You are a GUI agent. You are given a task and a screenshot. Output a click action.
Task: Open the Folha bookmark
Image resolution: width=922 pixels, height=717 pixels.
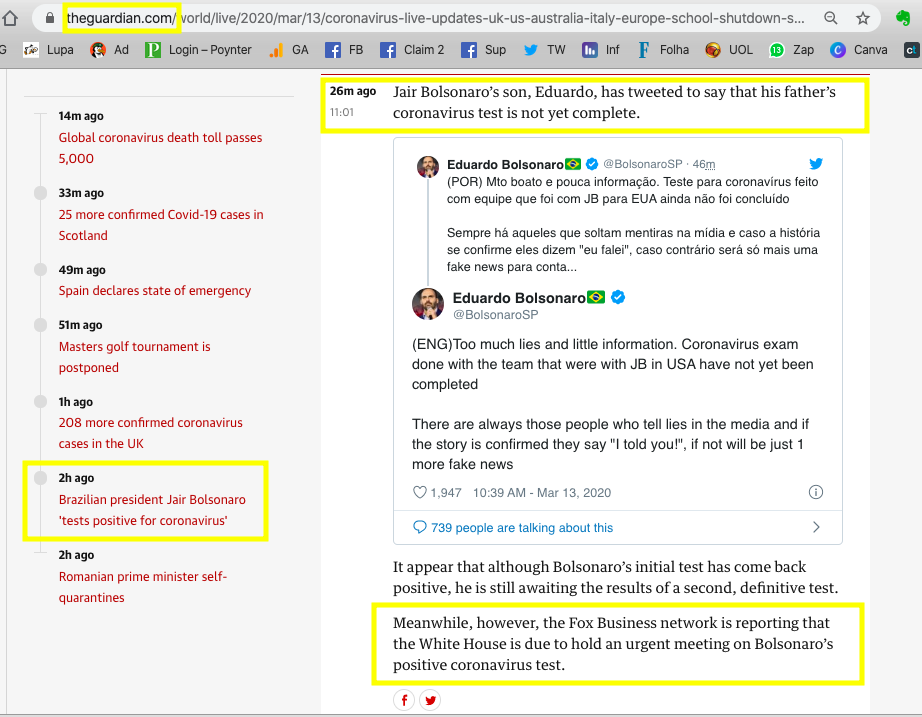(663, 50)
